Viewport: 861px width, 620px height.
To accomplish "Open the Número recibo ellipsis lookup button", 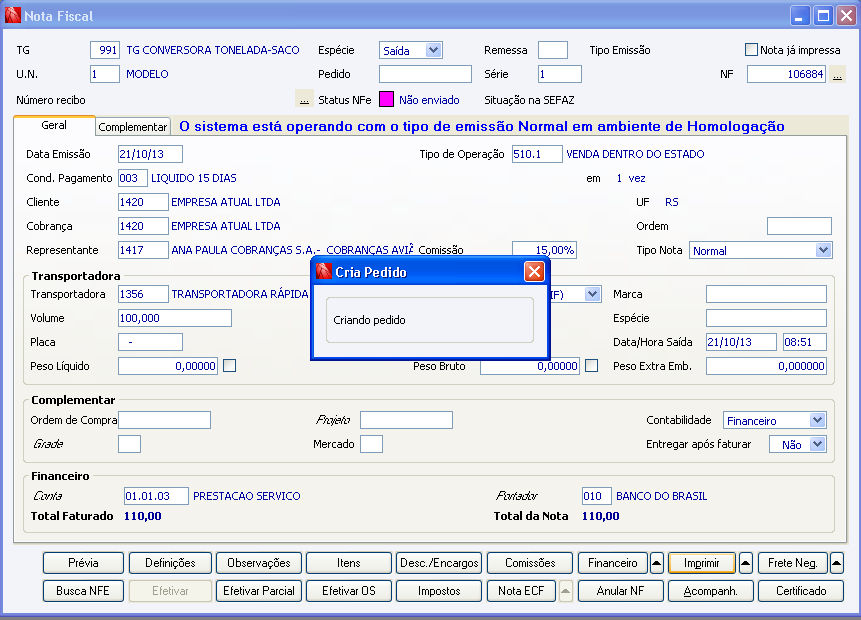I will point(304,98).
